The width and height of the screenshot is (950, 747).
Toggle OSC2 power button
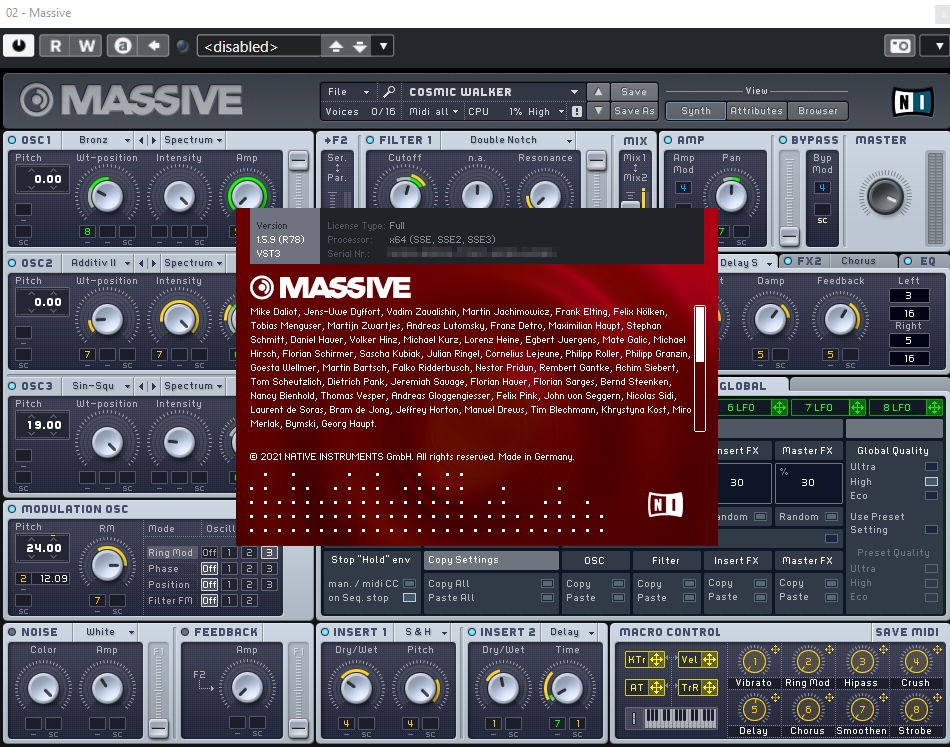(x=12, y=263)
